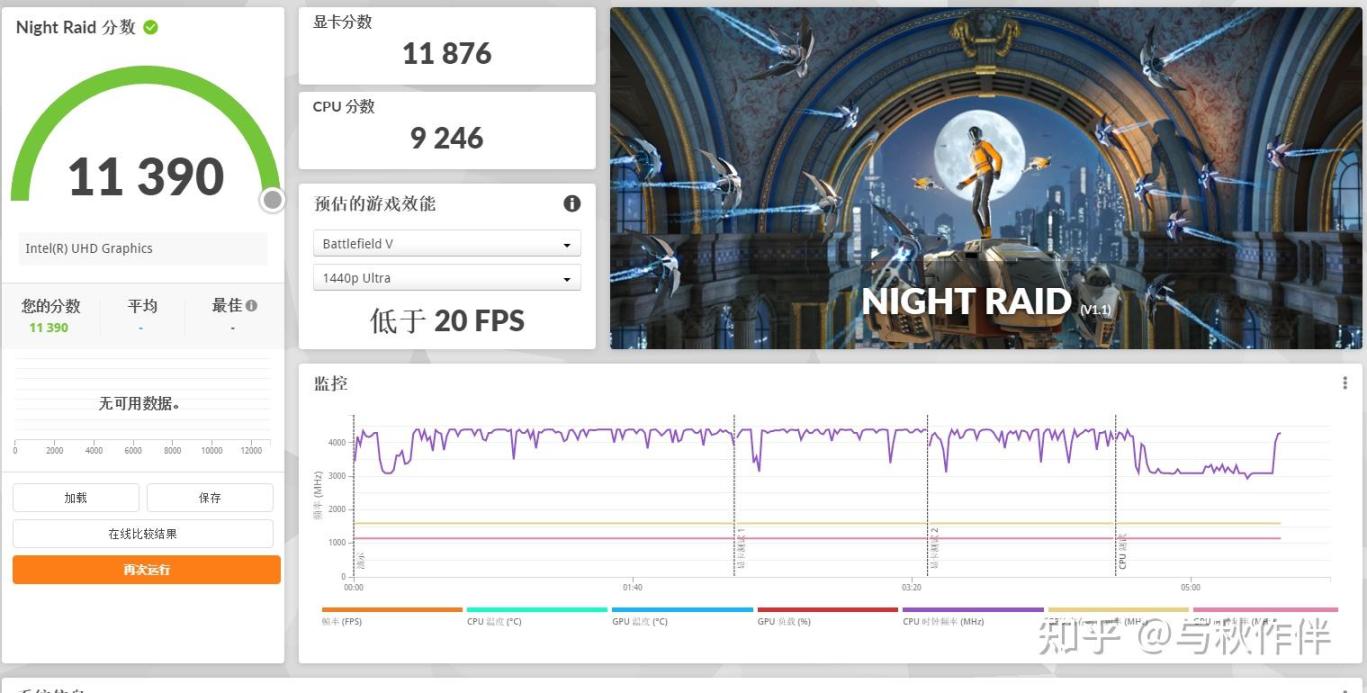
Task: Toggle the CPU 时钟频率 (MHz) legend item
Action: pyautogui.click(x=973, y=616)
